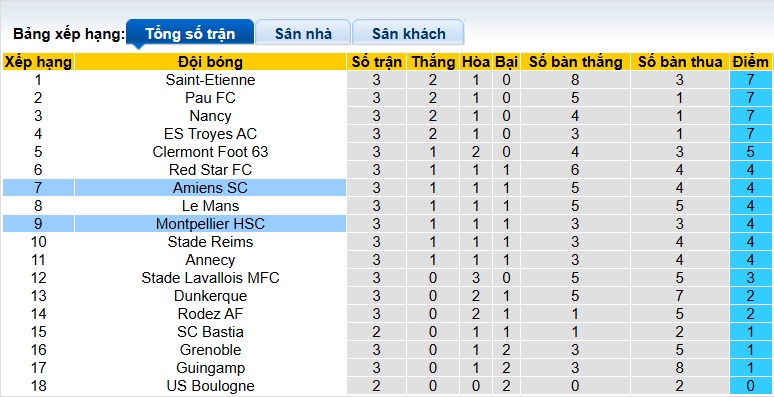This screenshot has width=774, height=397.
Task: Click the Montpellier HSC team name
Action: pos(210,224)
